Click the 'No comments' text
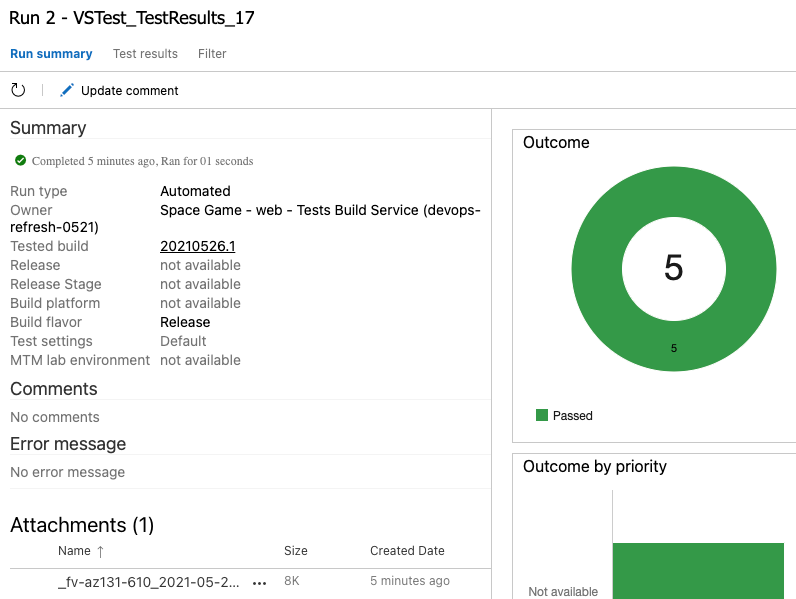This screenshot has width=796, height=599. (x=55, y=417)
